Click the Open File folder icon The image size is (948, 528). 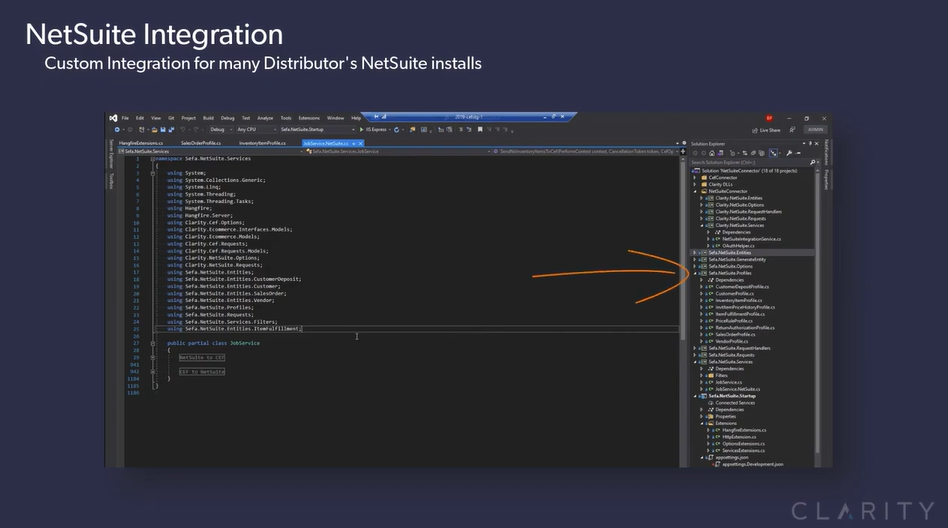point(154,129)
